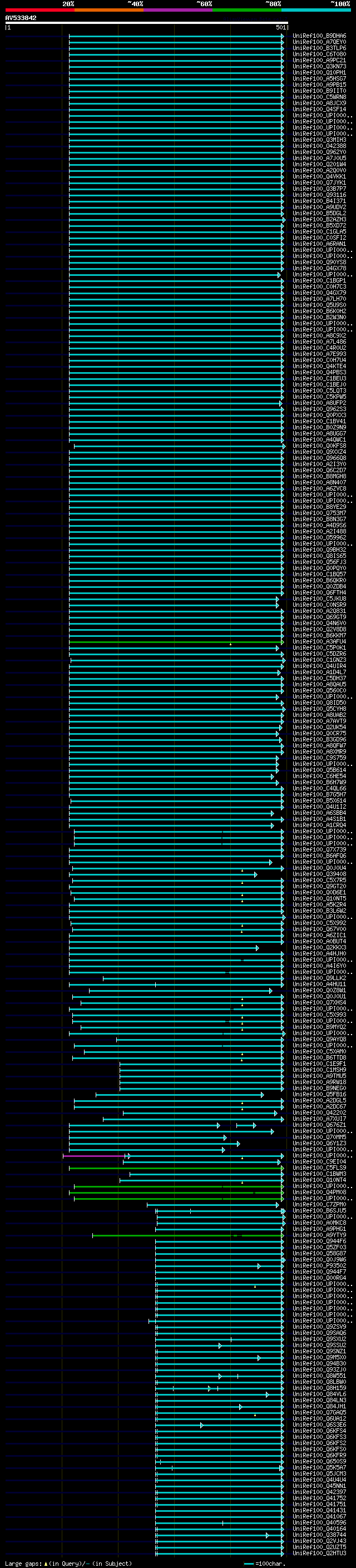356x1568 pixels.
Task: Select label UniRef100_B5XD72
Action: point(319,226)
